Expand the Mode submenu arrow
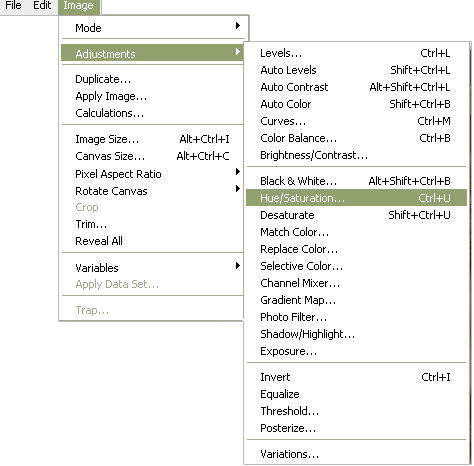Image resolution: width=474 pixels, height=466 pixels. point(238,26)
